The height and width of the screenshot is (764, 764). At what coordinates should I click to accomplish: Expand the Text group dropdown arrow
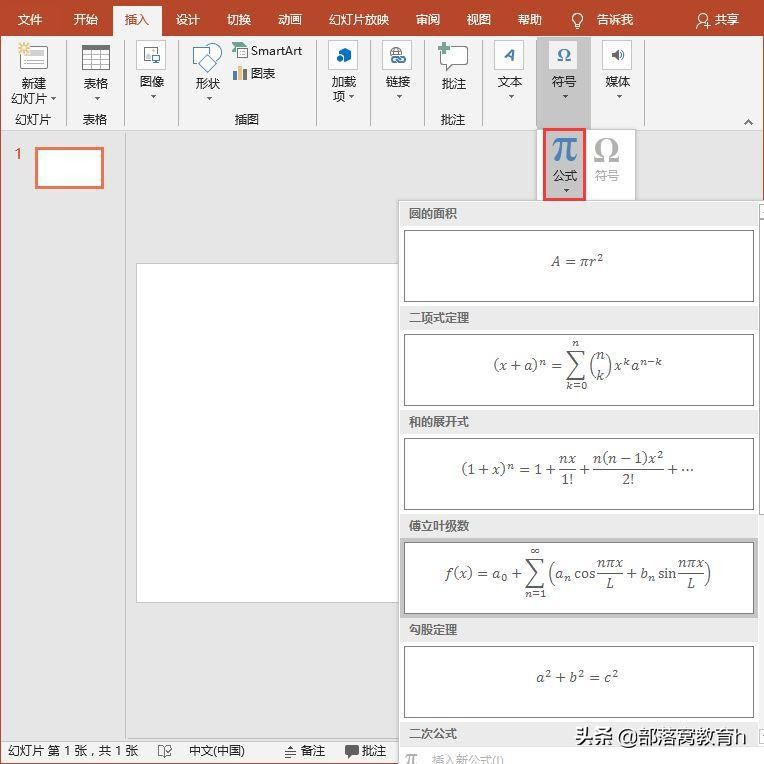(x=511, y=97)
